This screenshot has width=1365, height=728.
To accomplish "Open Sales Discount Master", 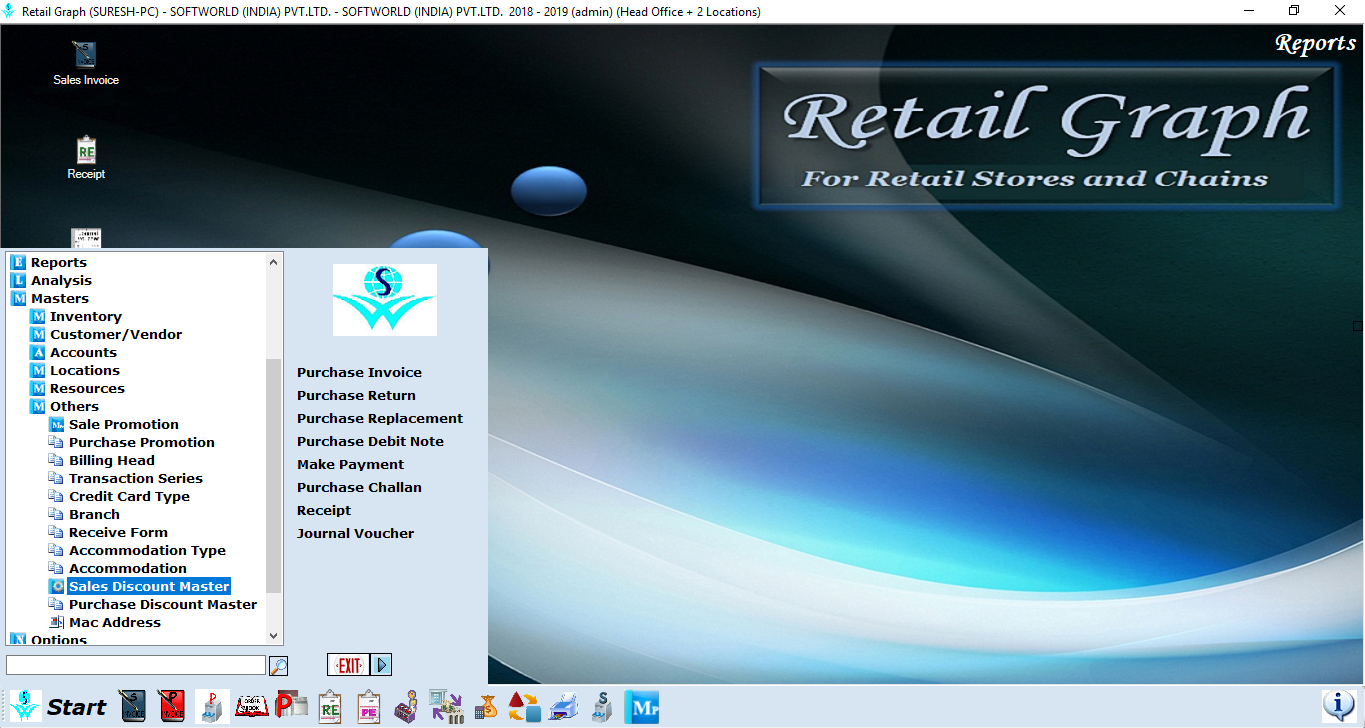I will [x=149, y=586].
